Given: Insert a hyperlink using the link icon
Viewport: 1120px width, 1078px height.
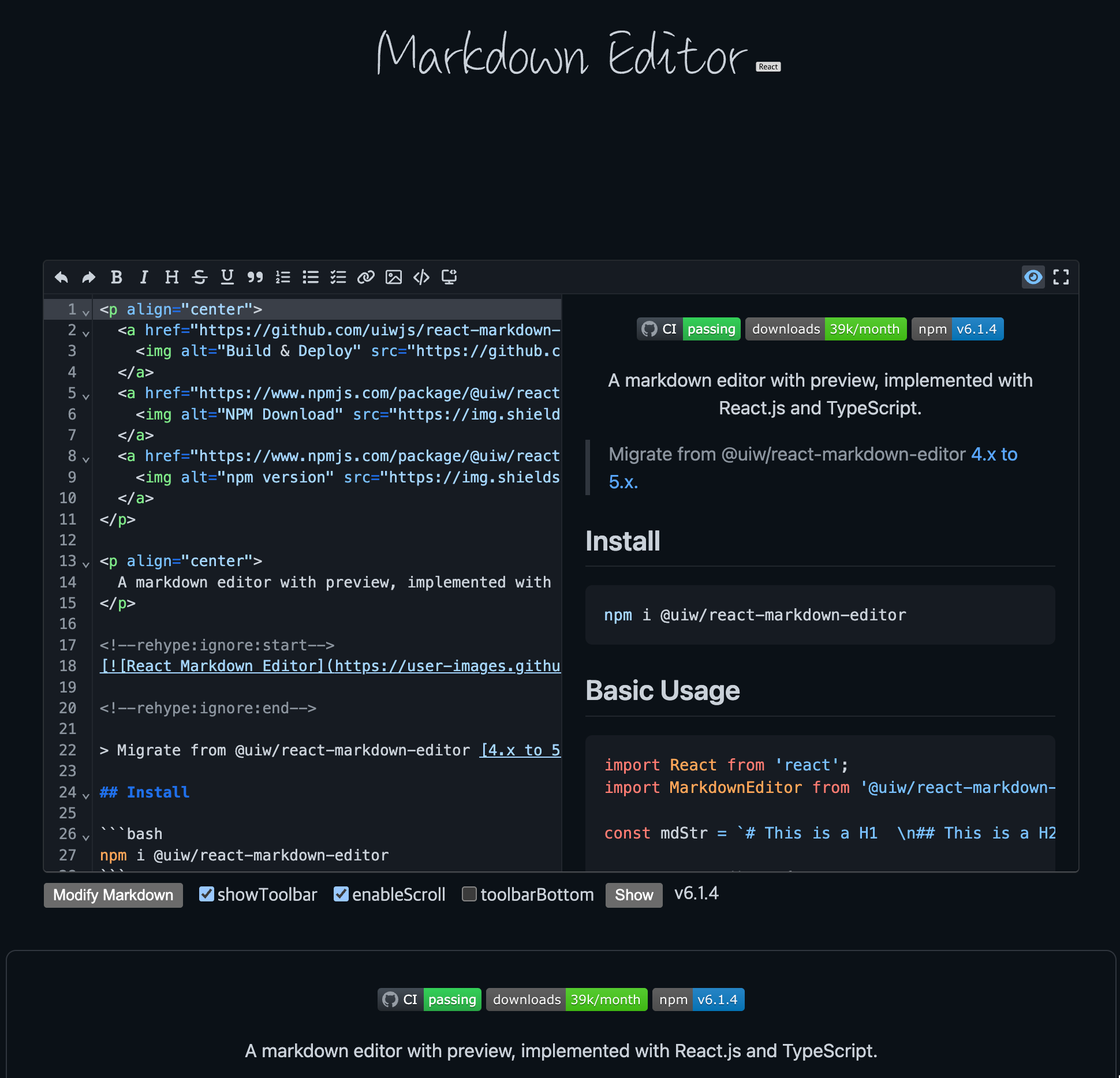Looking at the screenshot, I should tap(366, 278).
